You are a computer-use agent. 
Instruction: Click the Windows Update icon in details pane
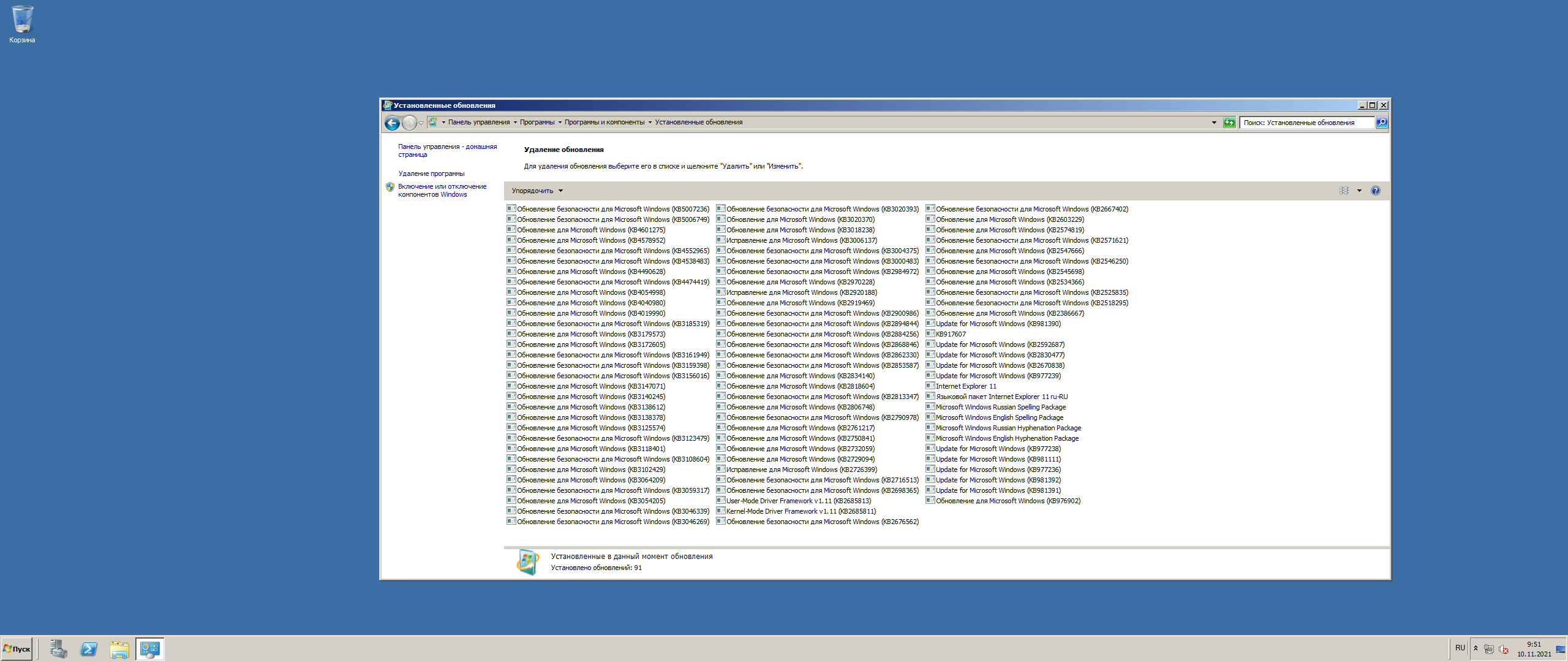(x=527, y=562)
